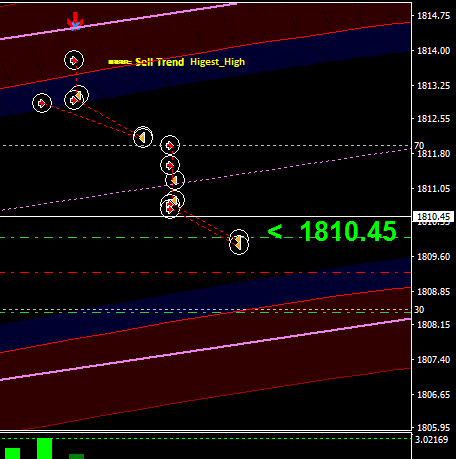Click the 1811.80 price axis label
This screenshot has width=456, height=459.
433,154
